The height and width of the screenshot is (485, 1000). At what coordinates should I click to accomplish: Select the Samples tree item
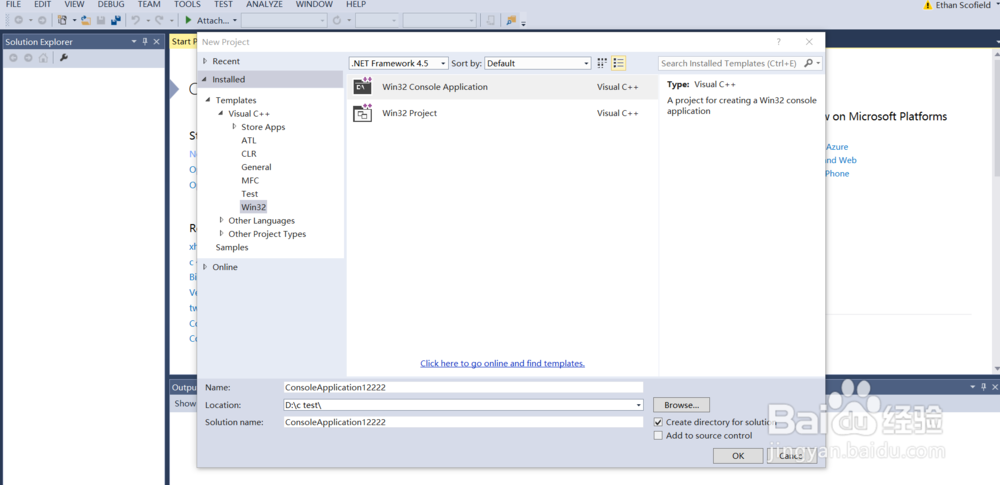(232, 247)
